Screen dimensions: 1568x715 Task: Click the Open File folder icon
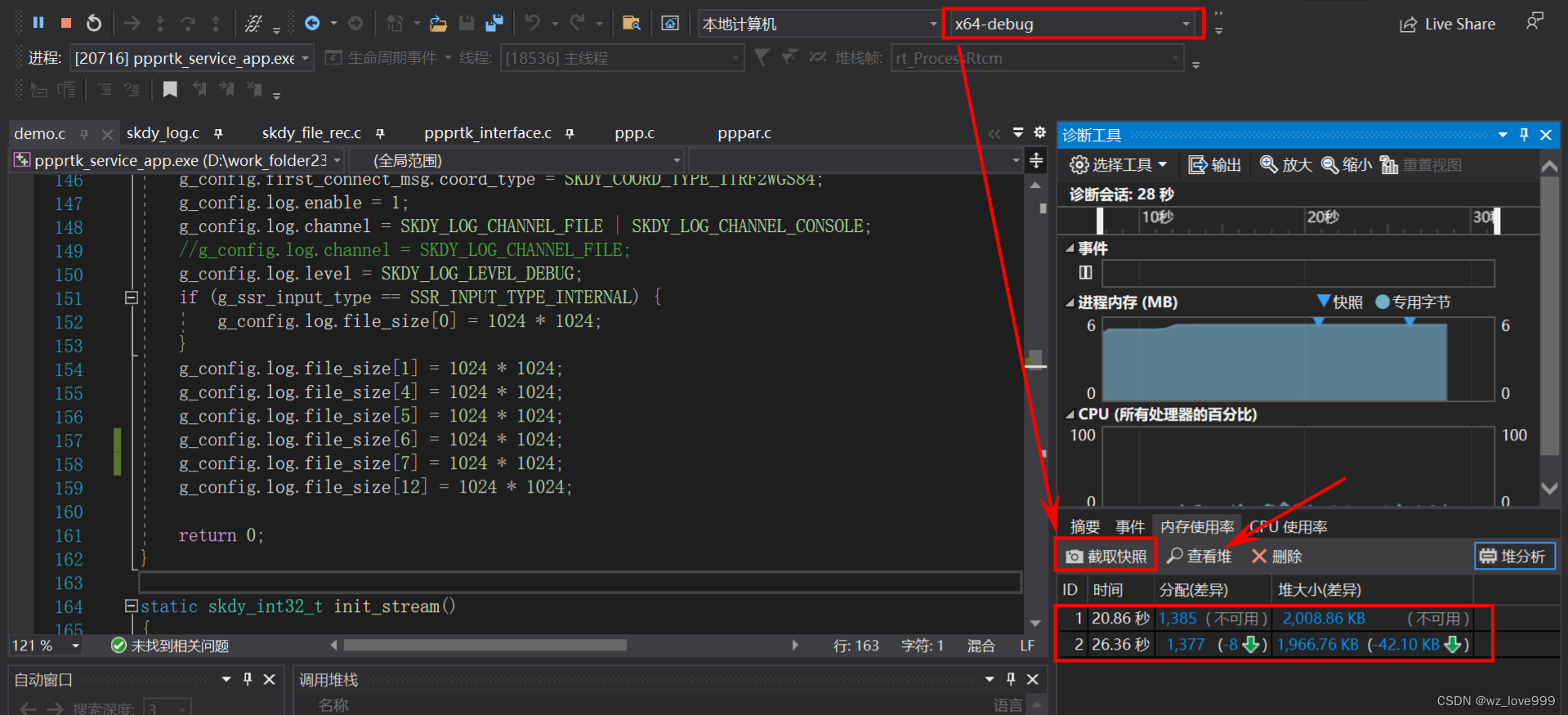(x=439, y=24)
